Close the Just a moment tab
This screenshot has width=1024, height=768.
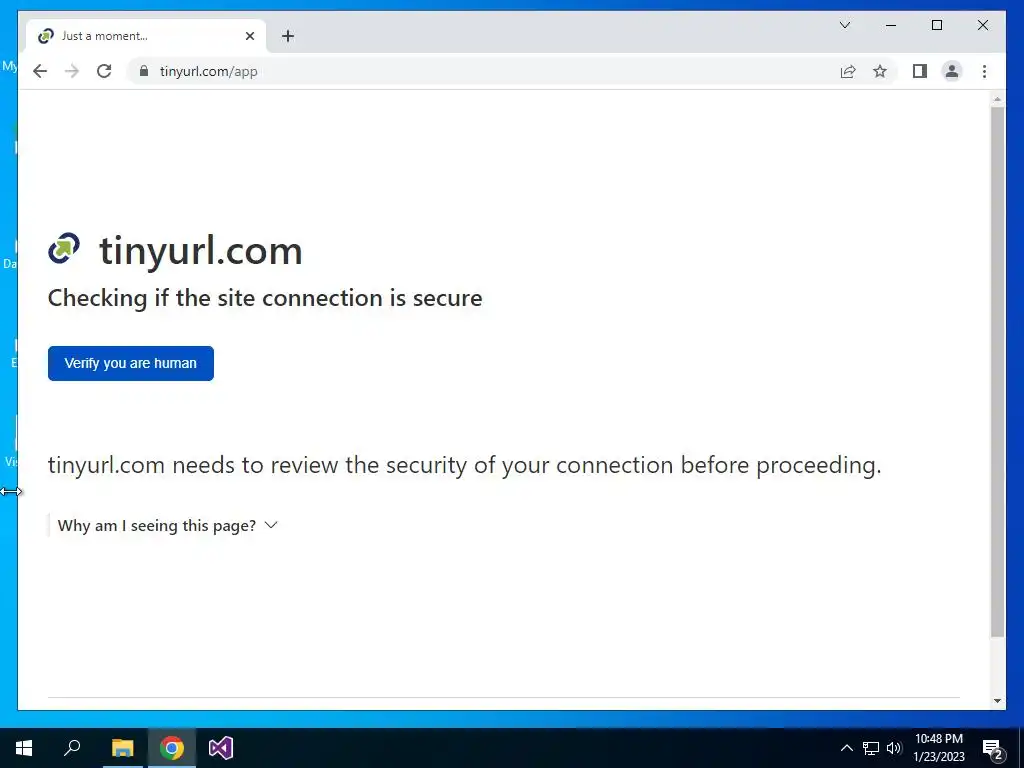coord(249,36)
